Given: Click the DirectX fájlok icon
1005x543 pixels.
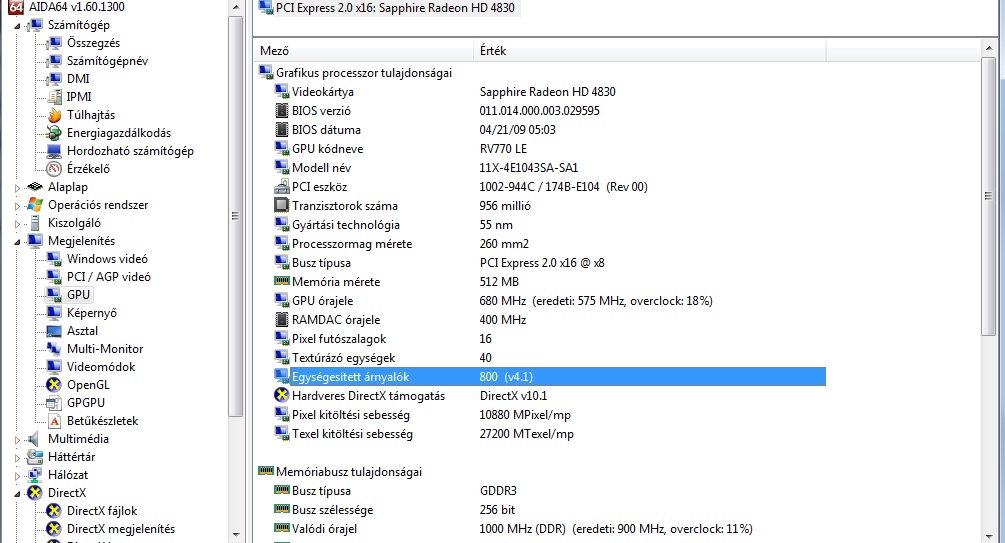Looking at the screenshot, I should [x=54, y=510].
